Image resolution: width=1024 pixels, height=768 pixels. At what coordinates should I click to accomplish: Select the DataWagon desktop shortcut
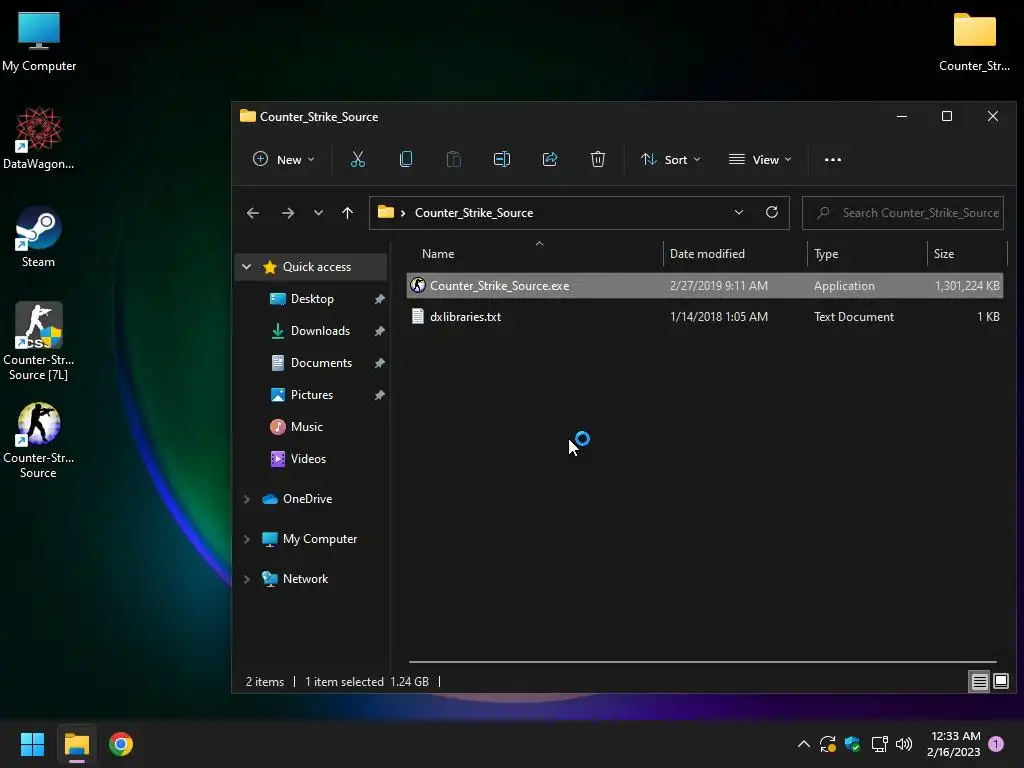[x=39, y=138]
